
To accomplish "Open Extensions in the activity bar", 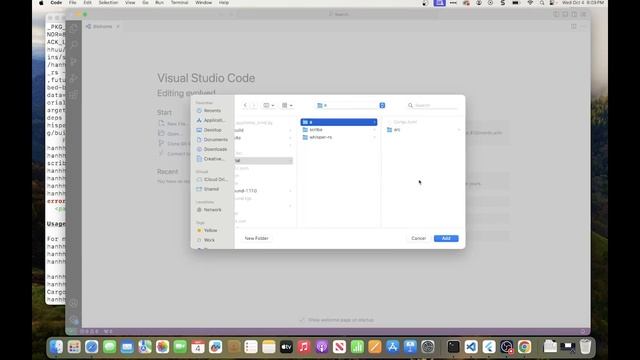I will [x=74, y=95].
